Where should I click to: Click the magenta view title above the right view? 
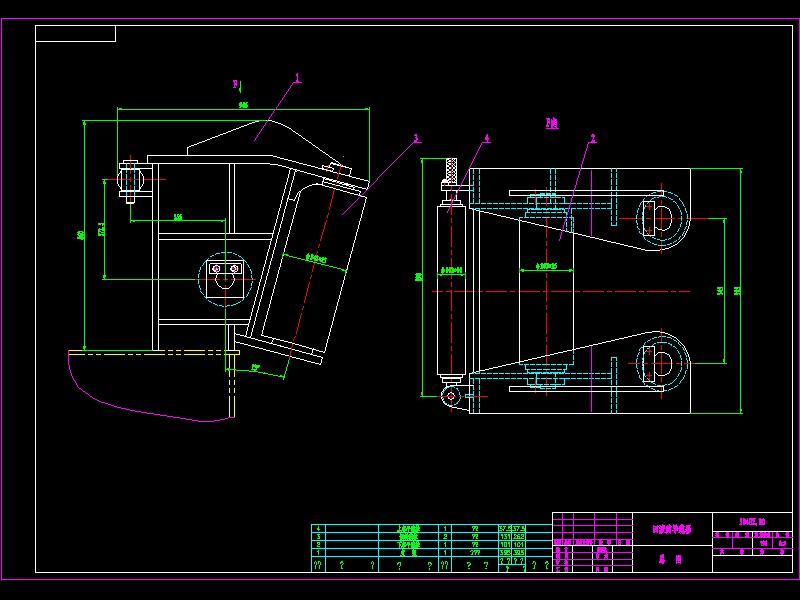click(x=552, y=123)
